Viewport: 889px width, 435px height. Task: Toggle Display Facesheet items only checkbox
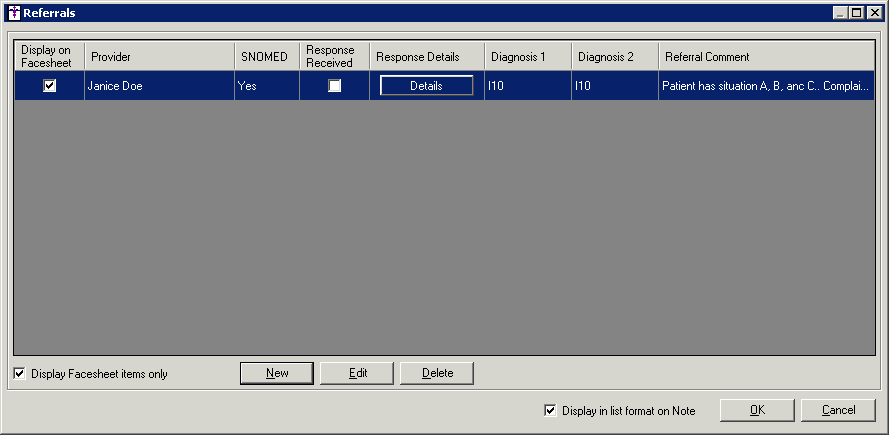(21, 374)
